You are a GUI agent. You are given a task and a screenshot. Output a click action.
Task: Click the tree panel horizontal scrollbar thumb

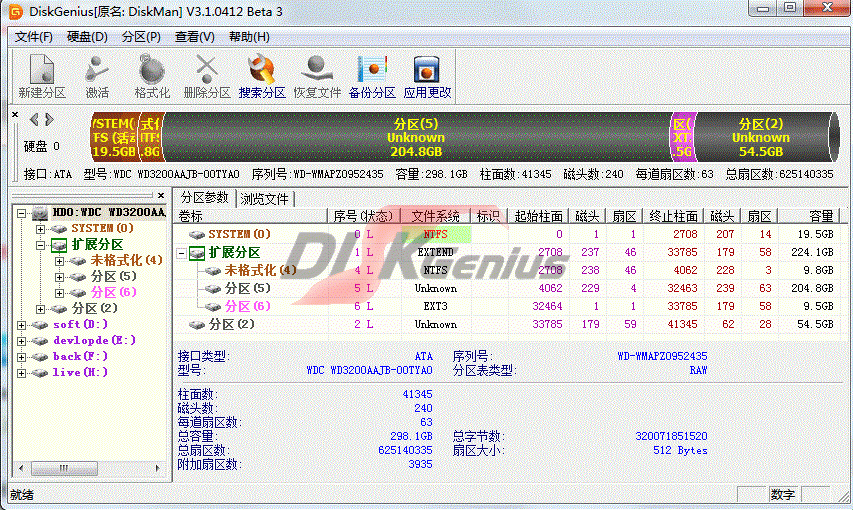tap(64, 468)
